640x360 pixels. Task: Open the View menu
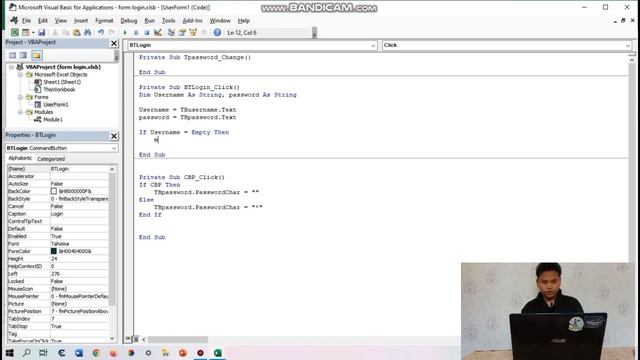click(60, 21)
